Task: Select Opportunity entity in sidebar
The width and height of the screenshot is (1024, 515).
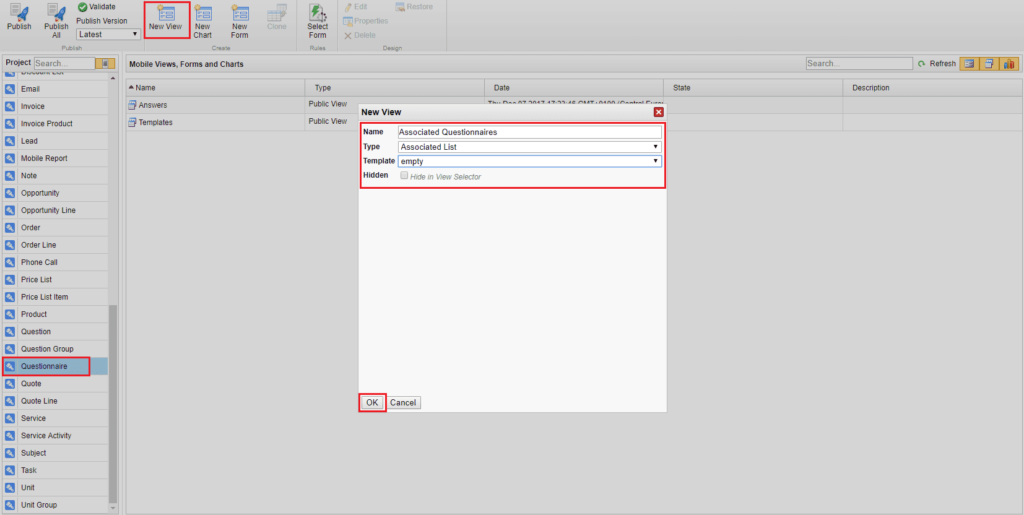Action: pyautogui.click(x=40, y=193)
